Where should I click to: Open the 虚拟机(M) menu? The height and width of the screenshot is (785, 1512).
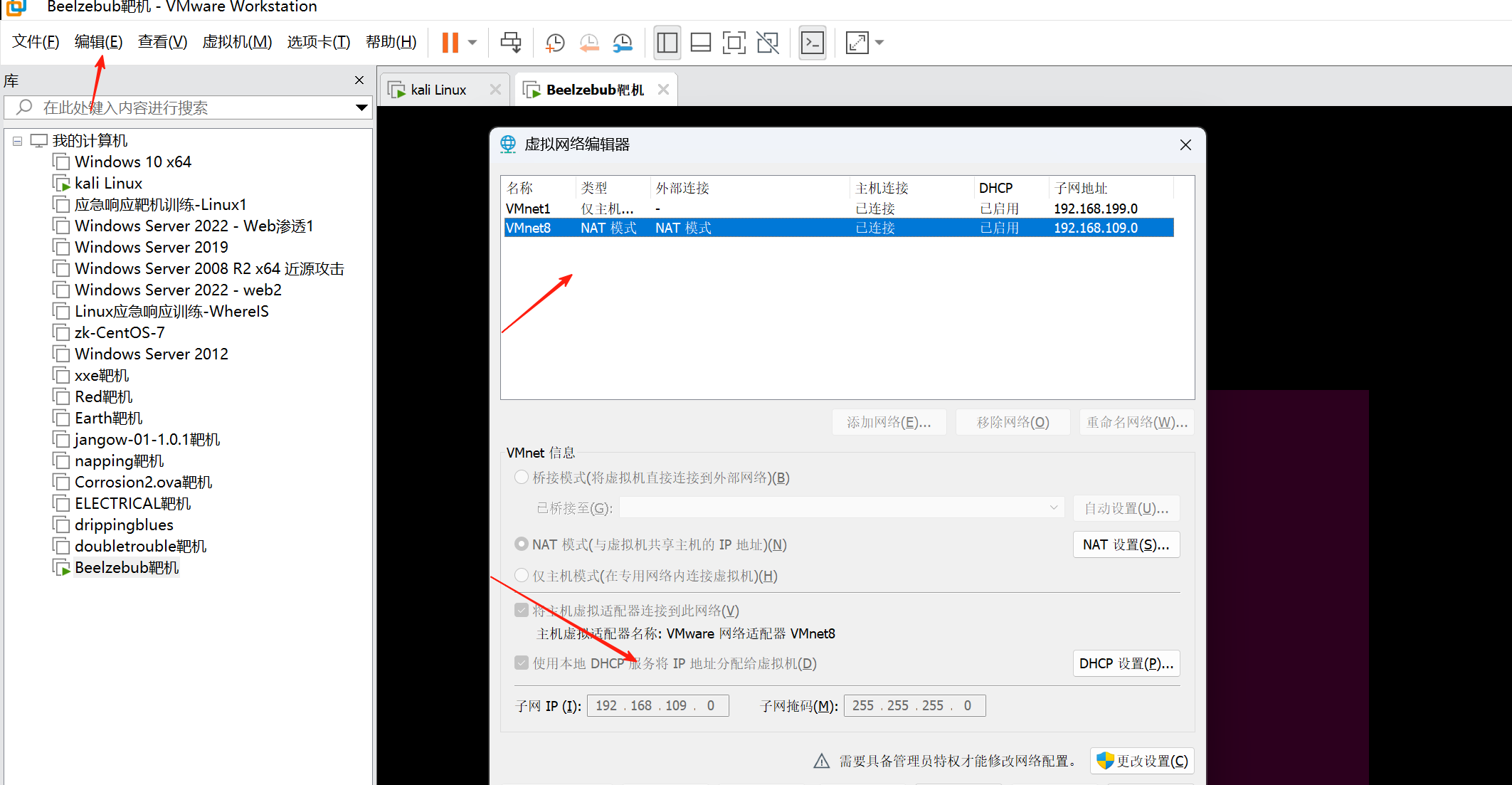click(237, 42)
